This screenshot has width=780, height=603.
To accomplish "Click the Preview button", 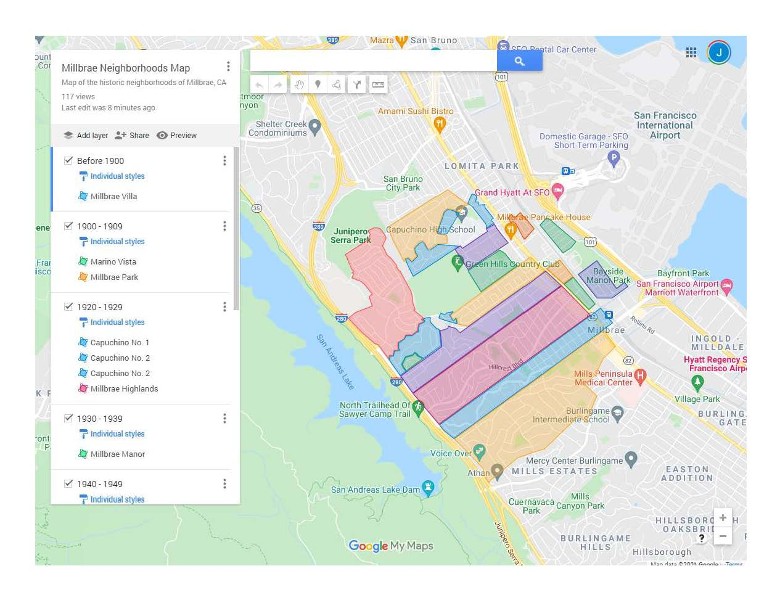I will tap(177, 135).
